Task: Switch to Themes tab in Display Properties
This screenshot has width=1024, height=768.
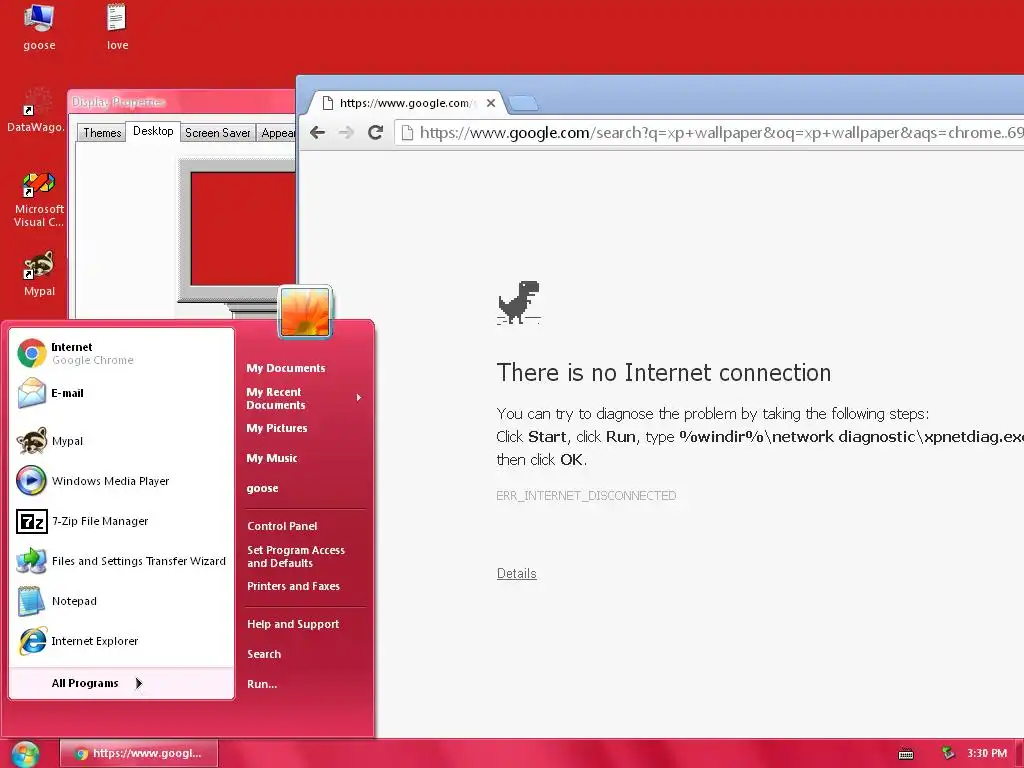Action: pos(102,133)
